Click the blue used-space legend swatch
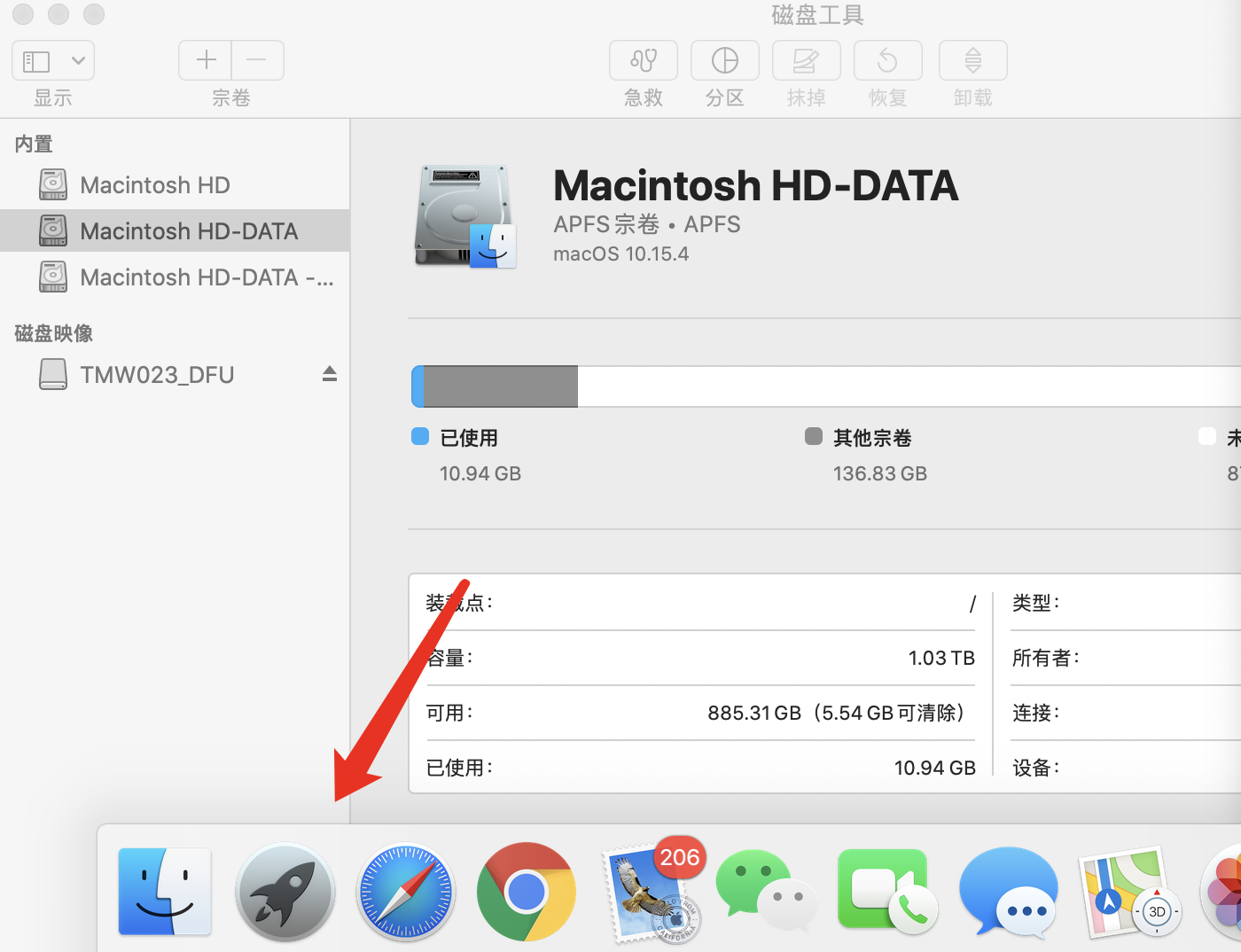The image size is (1241, 952). [420, 436]
